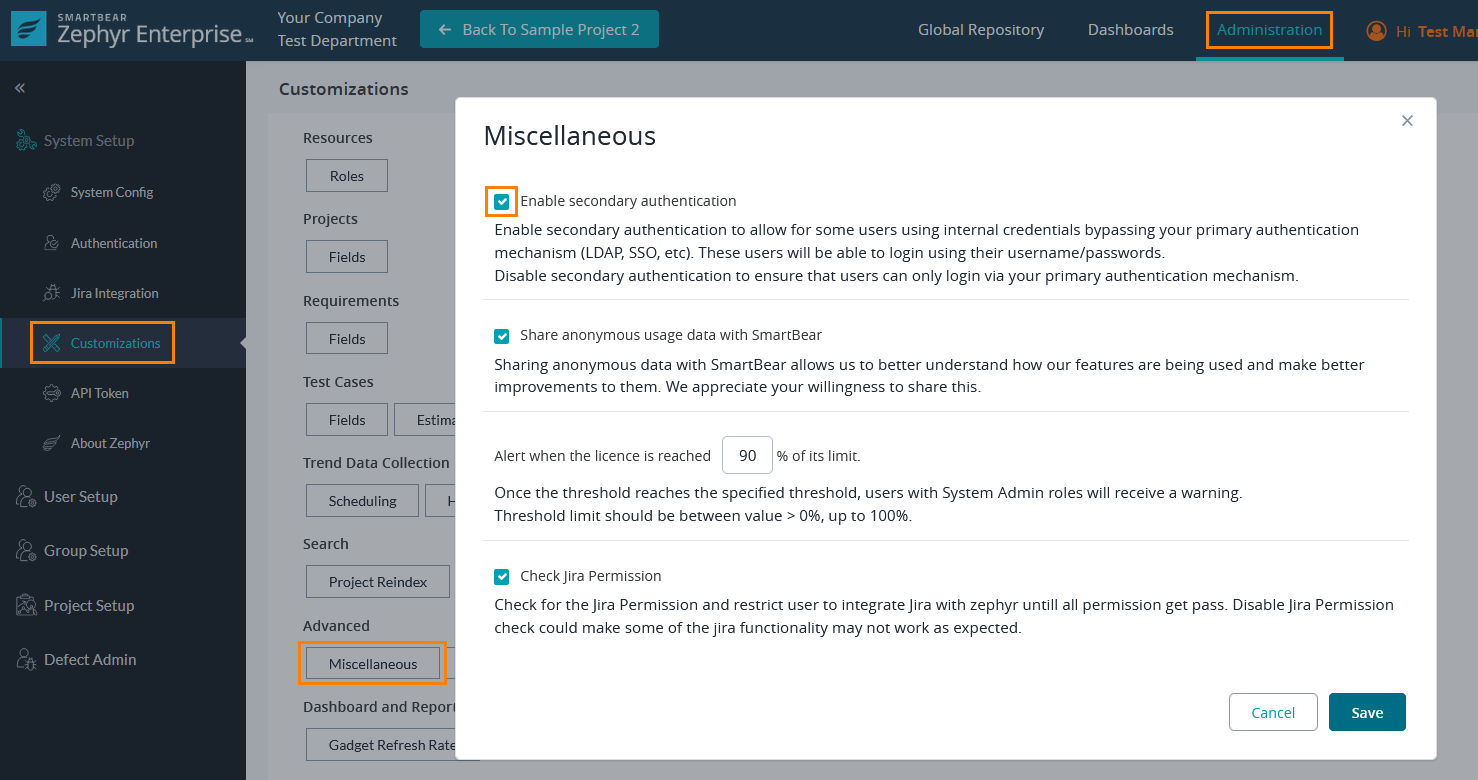Collapse the sidebar with double-chevron icon
This screenshot has height=780, width=1478.
pyautogui.click(x=19, y=88)
